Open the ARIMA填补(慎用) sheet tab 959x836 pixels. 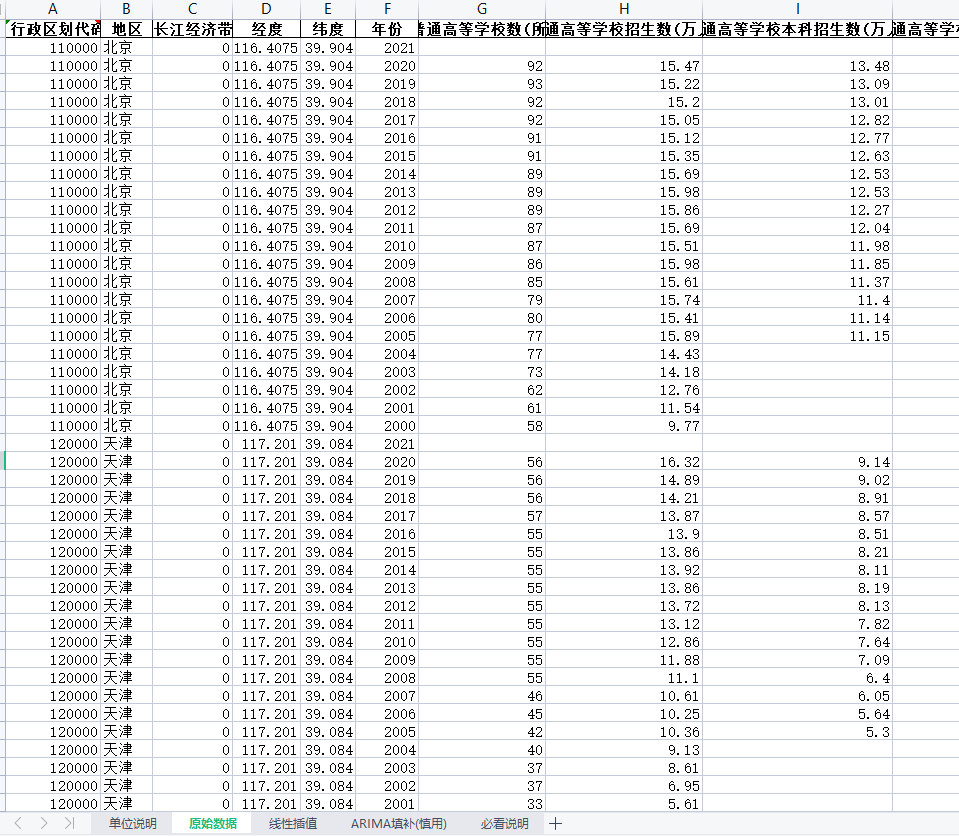(x=398, y=824)
